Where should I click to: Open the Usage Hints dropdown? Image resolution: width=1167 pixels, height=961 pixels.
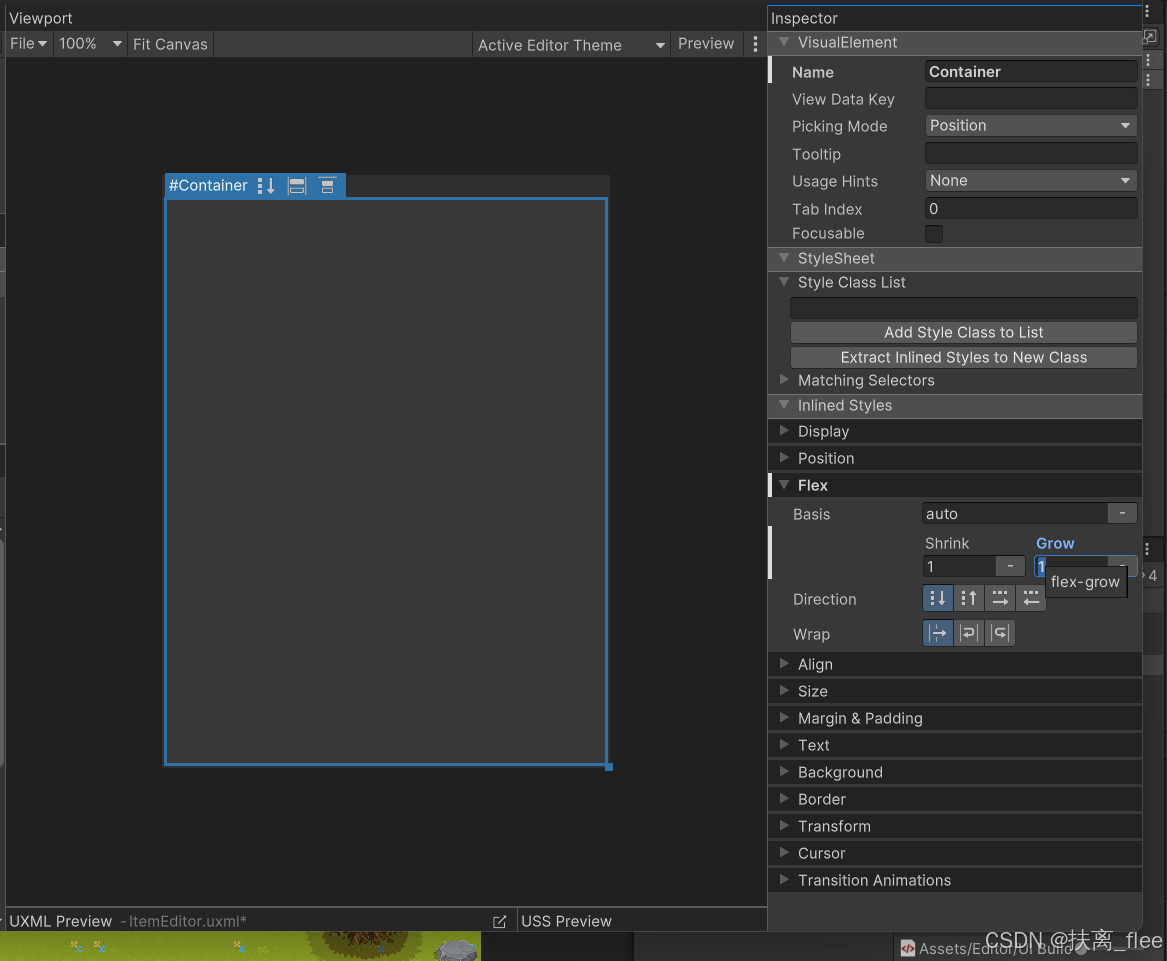(1030, 180)
